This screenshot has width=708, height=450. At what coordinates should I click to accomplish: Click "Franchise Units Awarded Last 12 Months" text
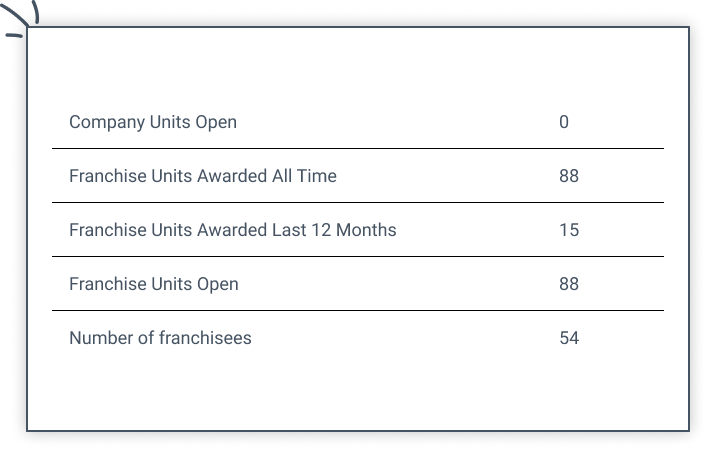tap(232, 230)
